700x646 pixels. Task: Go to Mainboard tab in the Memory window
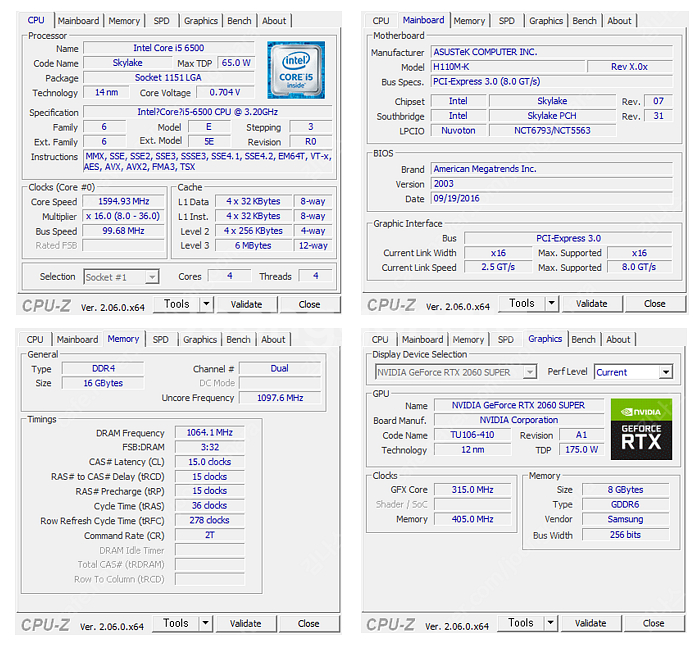[x=78, y=340]
